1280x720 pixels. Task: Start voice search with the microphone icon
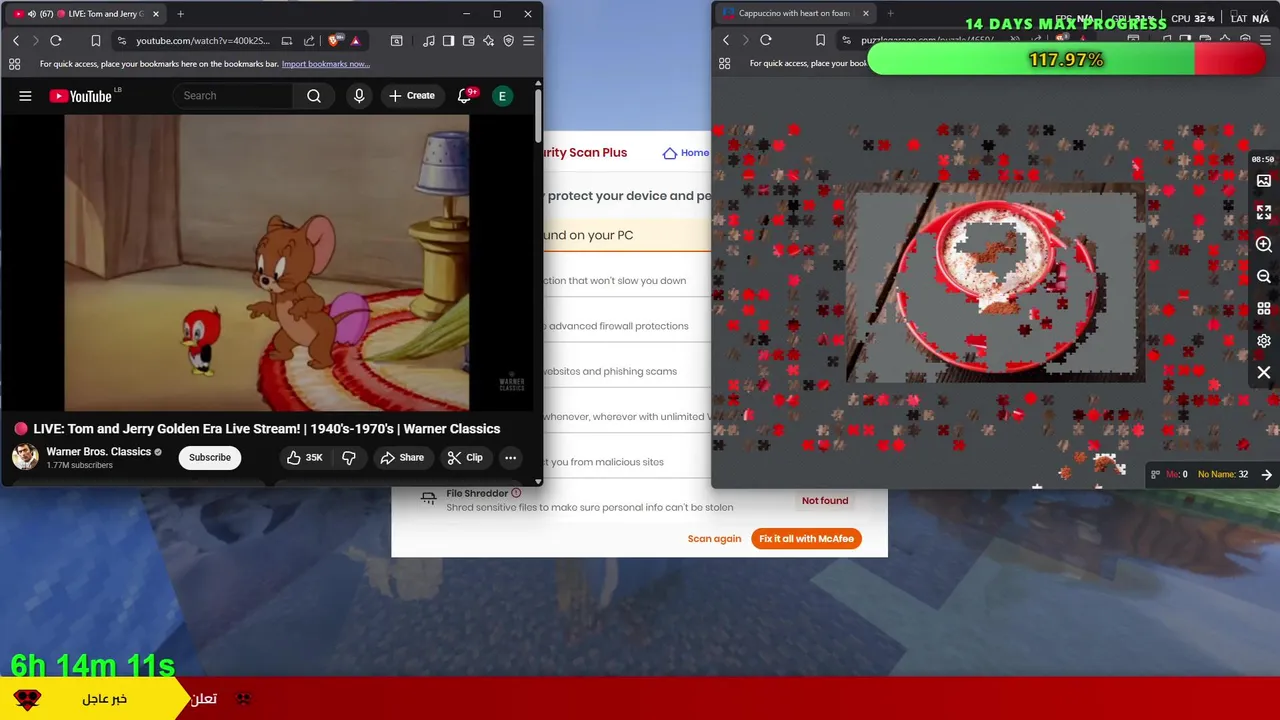(x=359, y=96)
